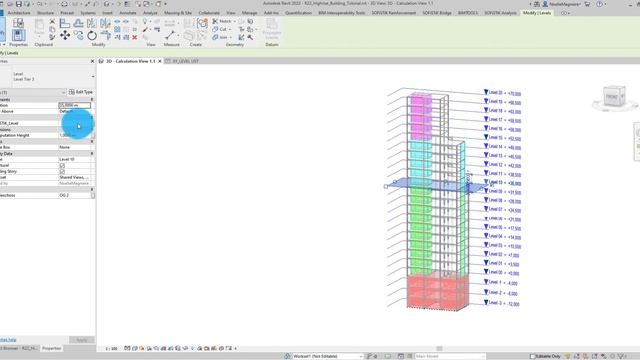Switch to the 3D Calculation View 1.1 tab
This screenshot has width=640, height=360.
pyautogui.click(x=131, y=61)
